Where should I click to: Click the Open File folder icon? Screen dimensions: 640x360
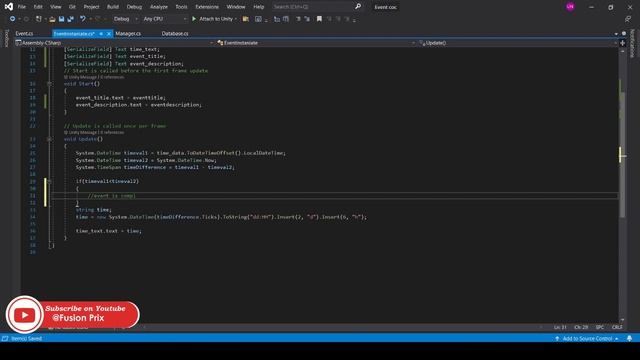point(52,19)
